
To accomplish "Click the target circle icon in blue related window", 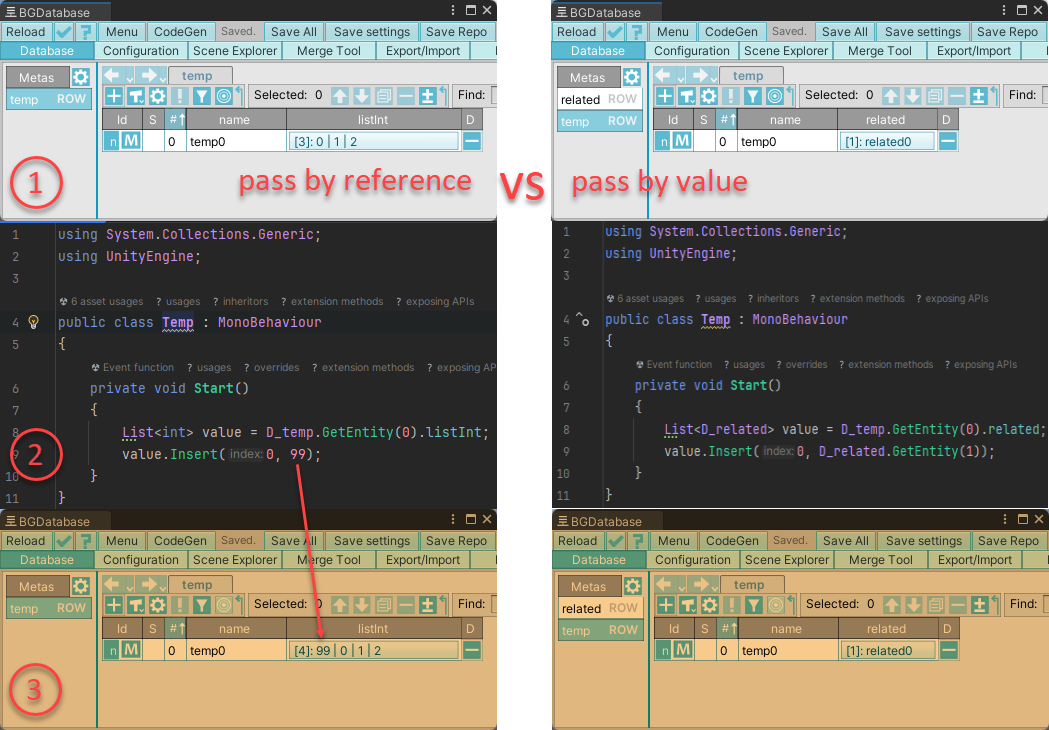I will (x=774, y=96).
